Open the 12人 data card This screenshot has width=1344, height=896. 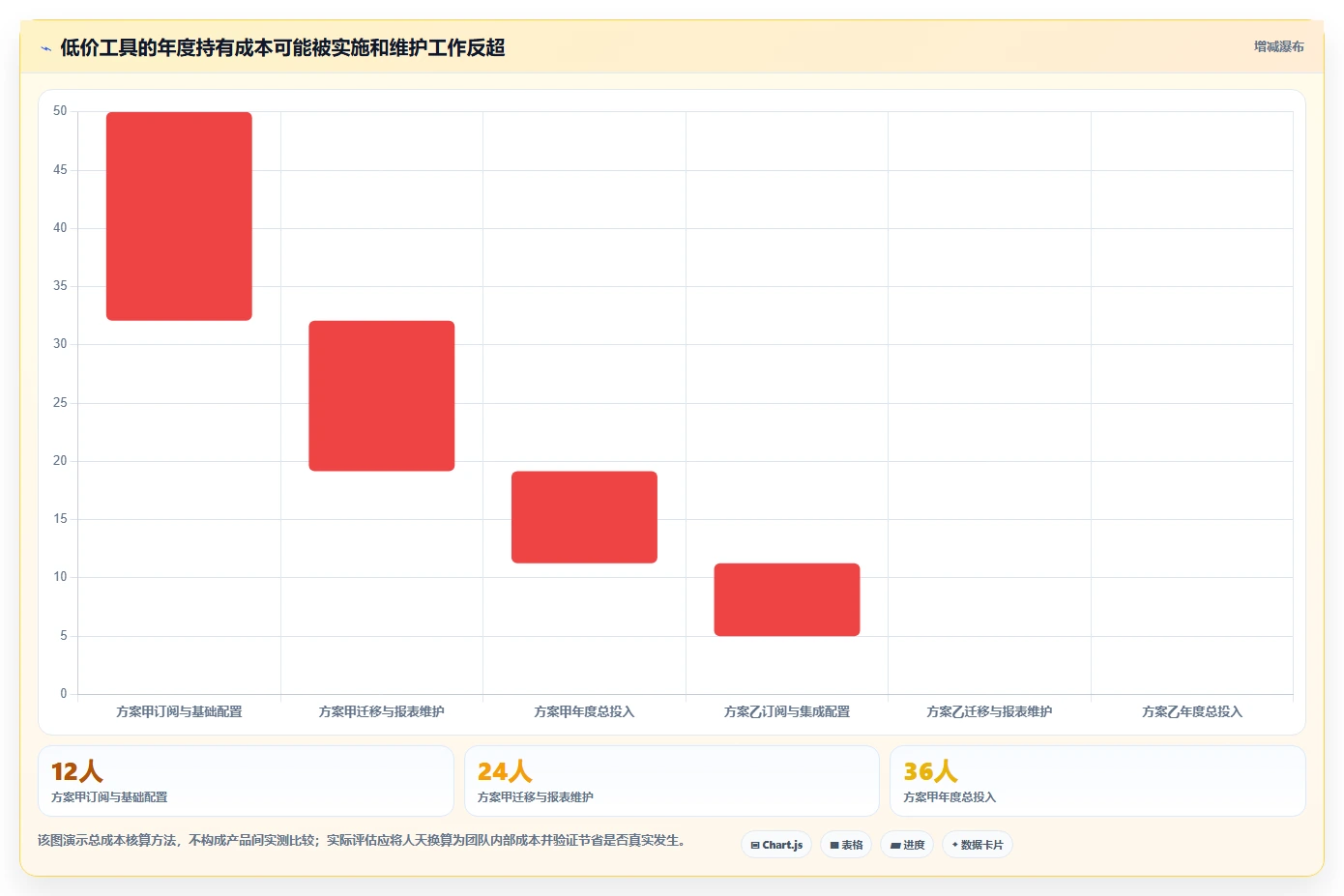click(x=246, y=781)
